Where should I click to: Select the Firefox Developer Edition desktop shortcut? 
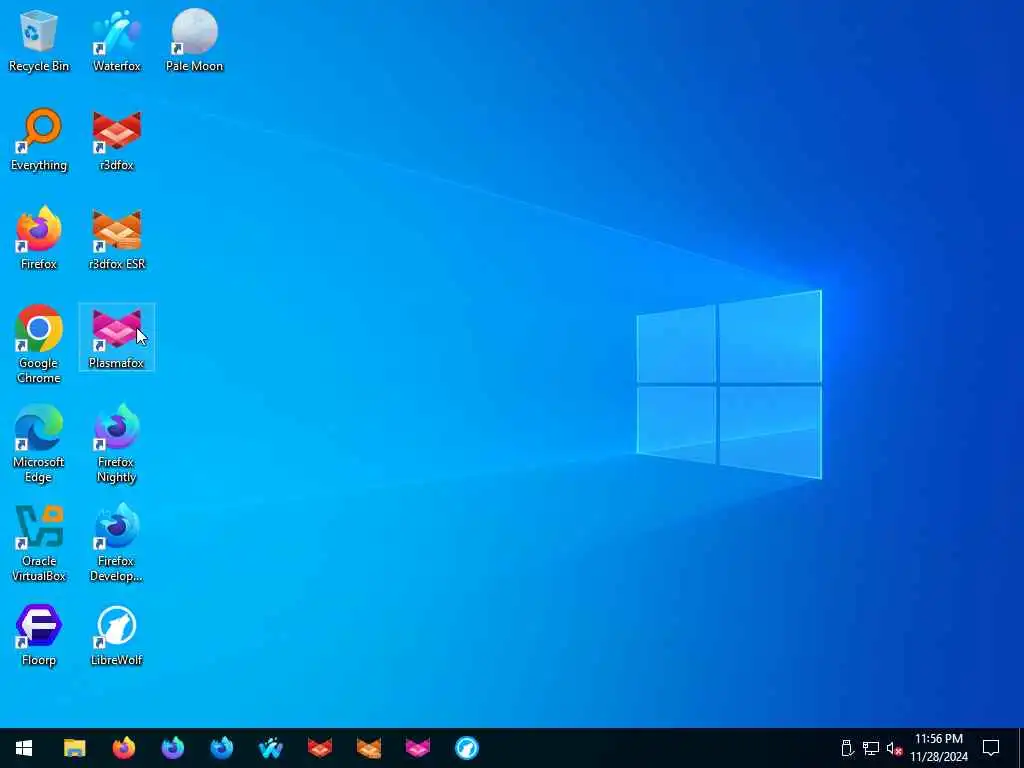(x=116, y=543)
